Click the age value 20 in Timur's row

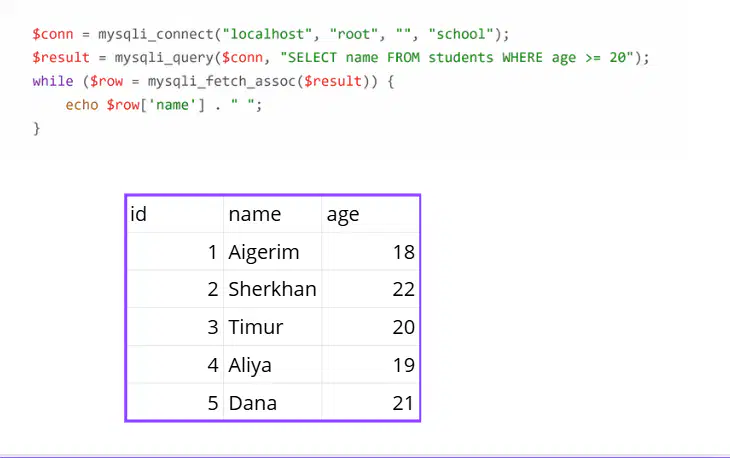[371, 327]
